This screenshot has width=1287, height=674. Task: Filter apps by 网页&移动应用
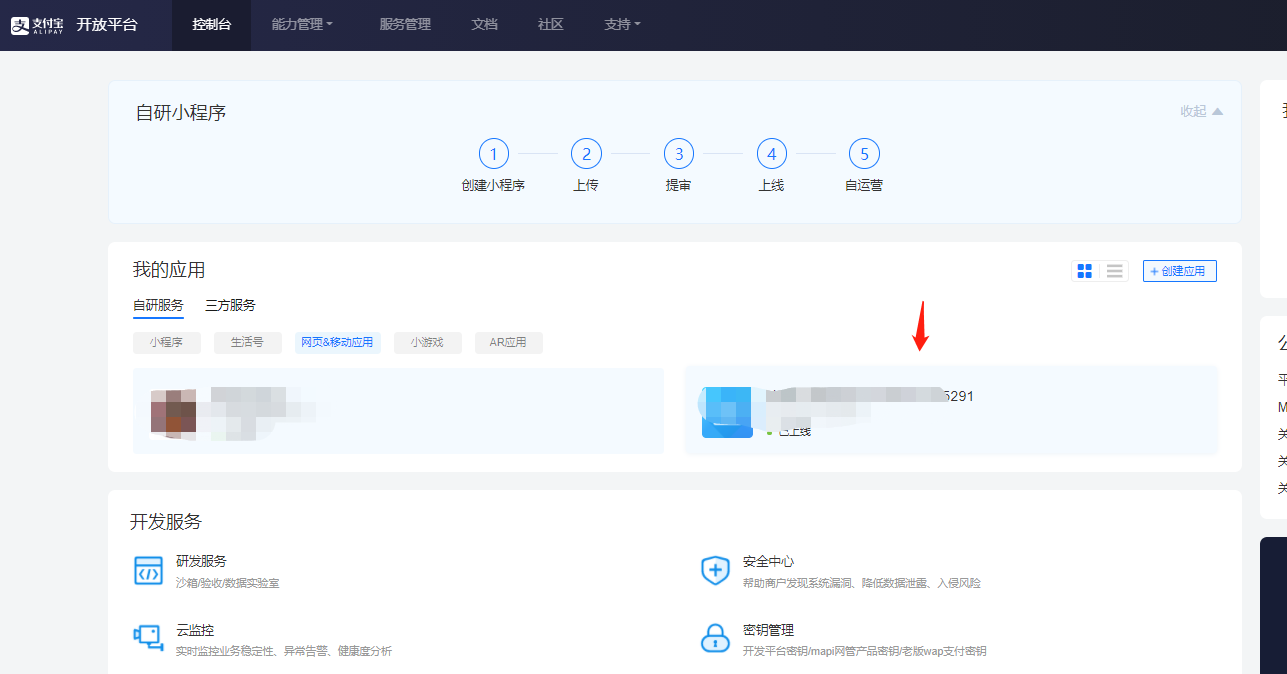(337, 343)
